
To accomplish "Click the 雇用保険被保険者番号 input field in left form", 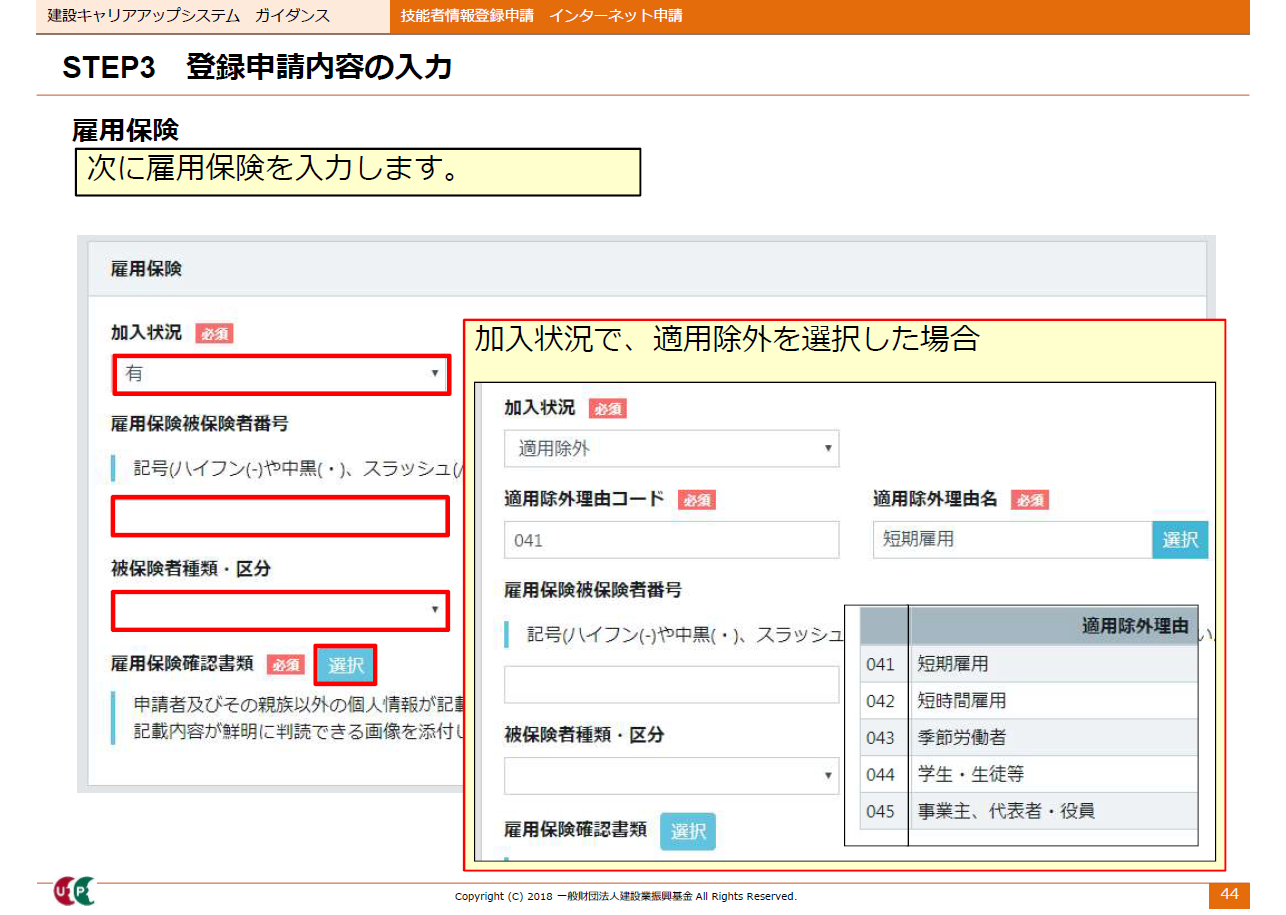I will 280,516.
